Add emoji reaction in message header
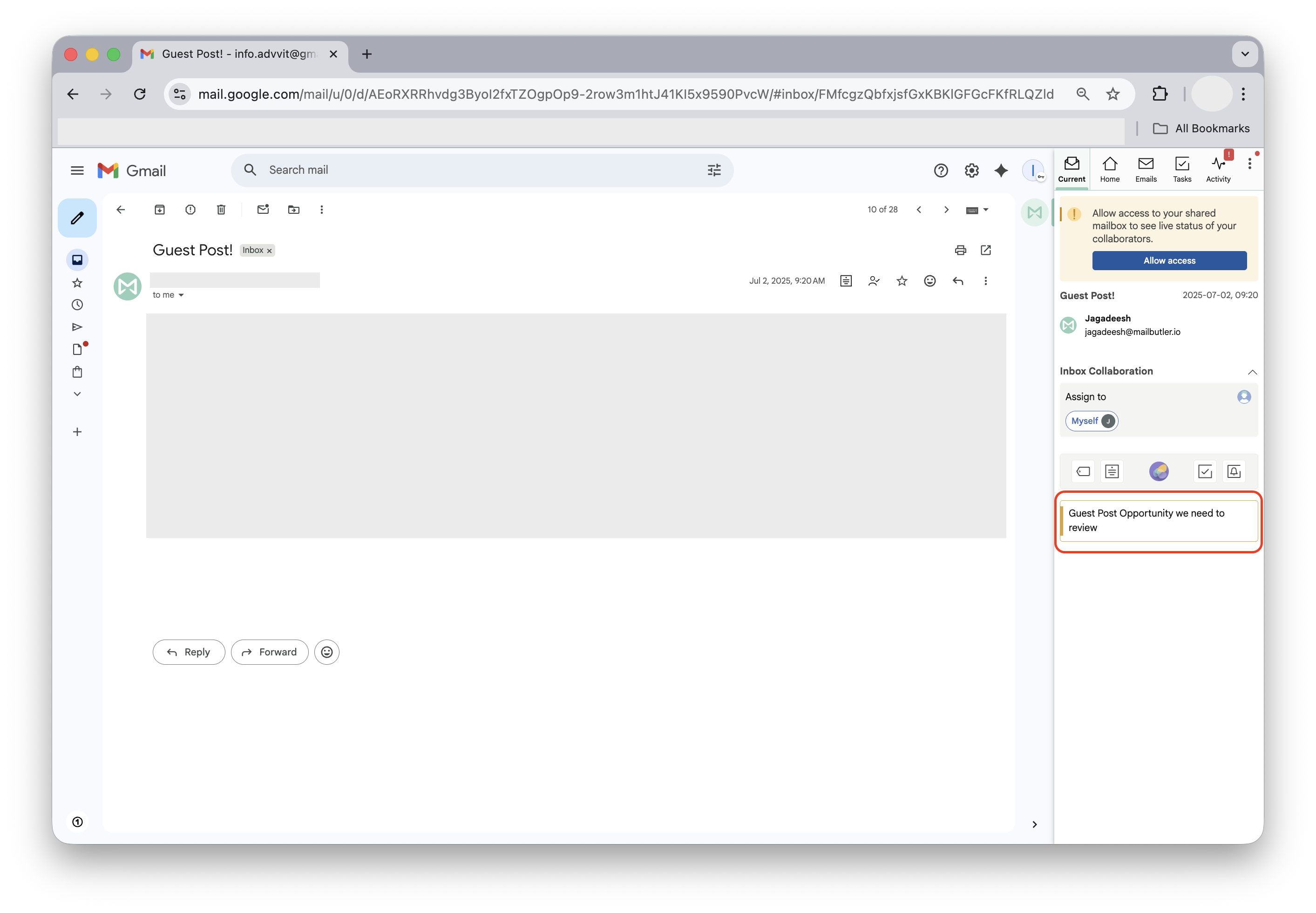 [930, 281]
